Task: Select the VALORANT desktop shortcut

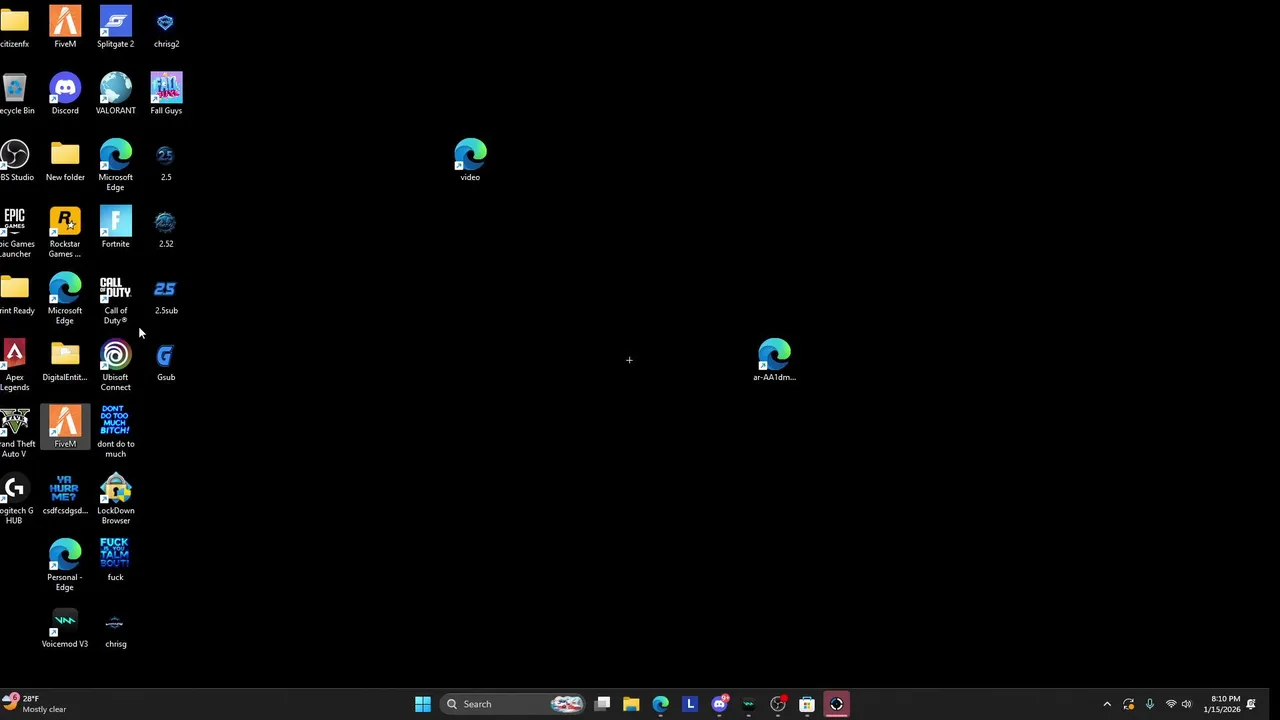Action: tap(115, 94)
